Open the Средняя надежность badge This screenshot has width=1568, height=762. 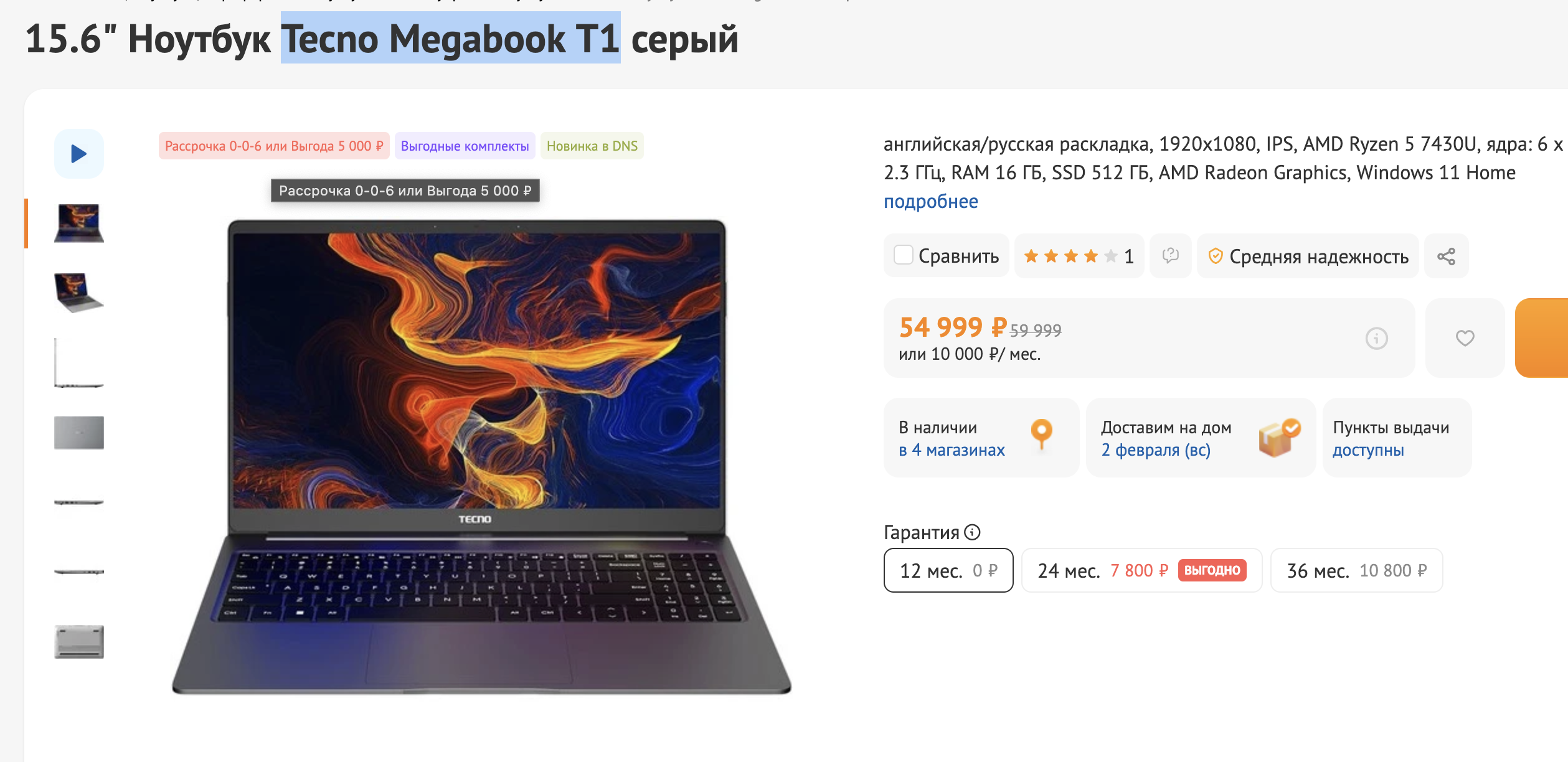pyautogui.click(x=1308, y=256)
